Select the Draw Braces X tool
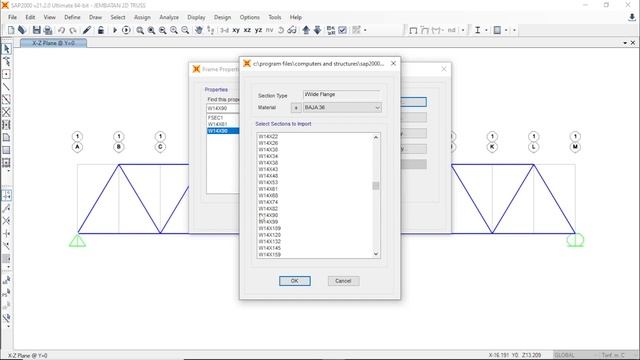640x360 pixels. [7, 112]
